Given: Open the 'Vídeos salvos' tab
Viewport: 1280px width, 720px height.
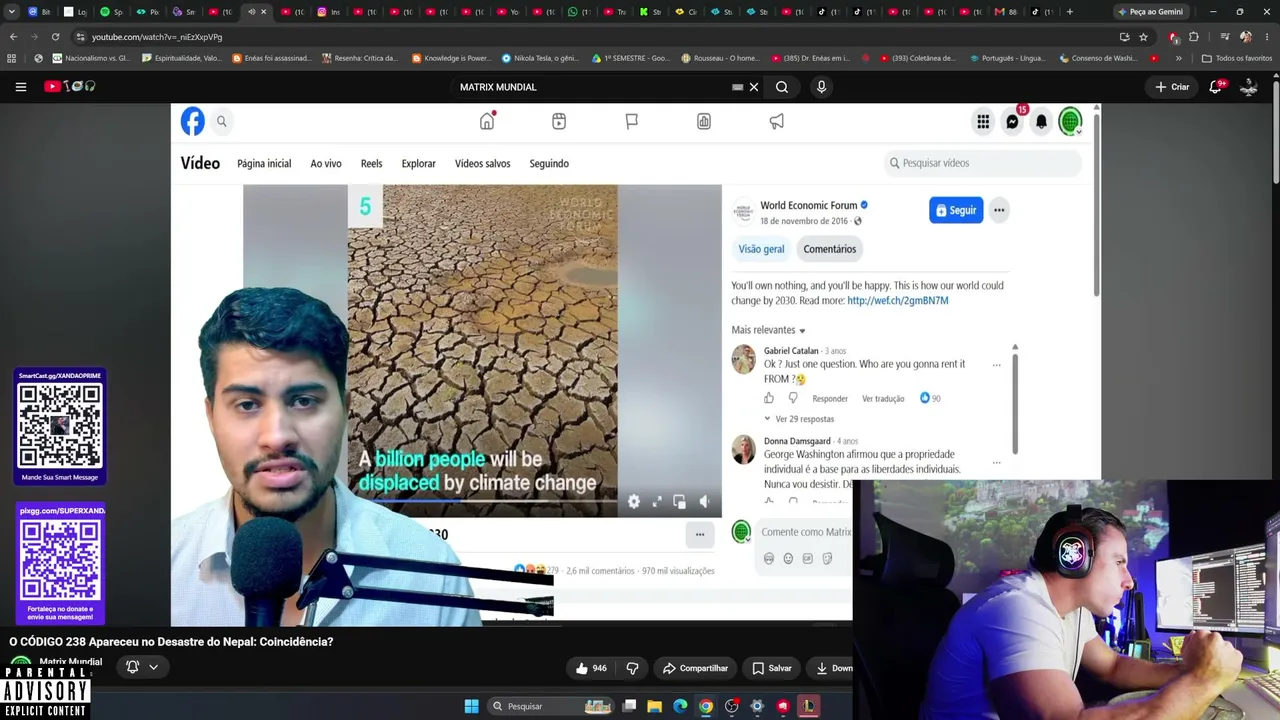Looking at the screenshot, I should click(482, 163).
